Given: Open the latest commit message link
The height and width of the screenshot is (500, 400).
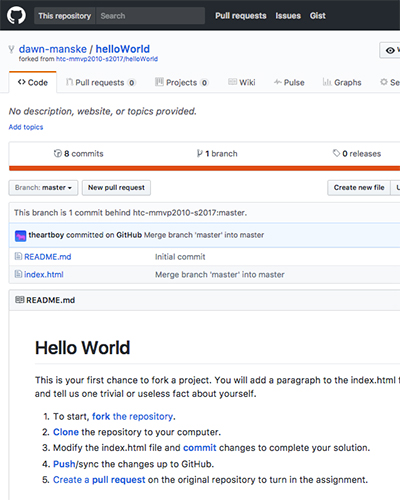Looking at the screenshot, I should pos(204,235).
